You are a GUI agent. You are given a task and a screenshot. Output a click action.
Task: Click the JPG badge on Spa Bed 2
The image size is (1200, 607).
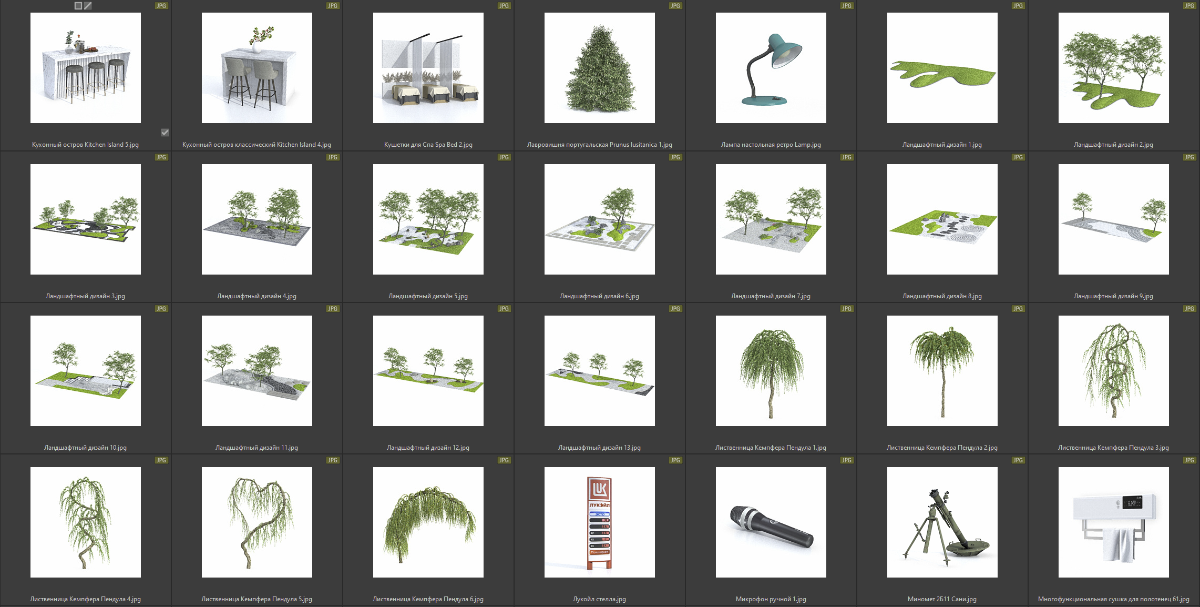[504, 6]
